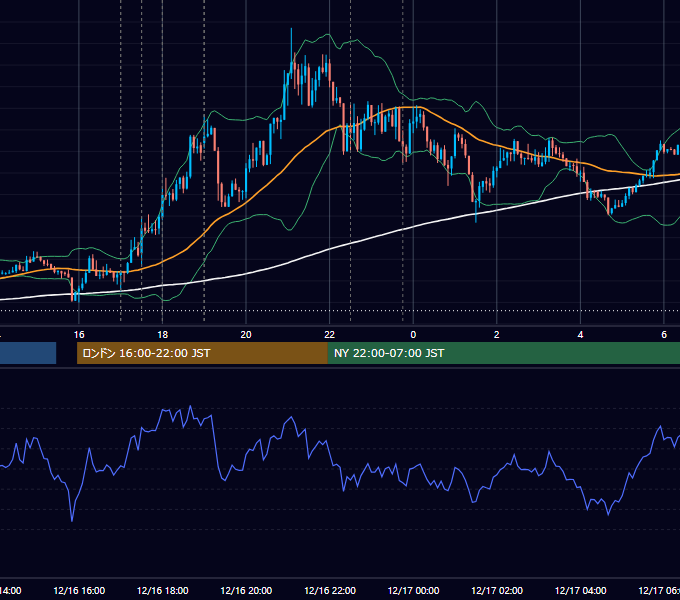Click the 22 hour label on the chart axis
Screen dimensions: 680x600
point(330,335)
